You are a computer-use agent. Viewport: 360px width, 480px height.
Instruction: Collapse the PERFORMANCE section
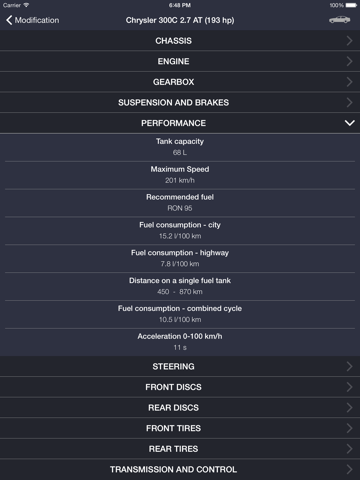pos(180,123)
